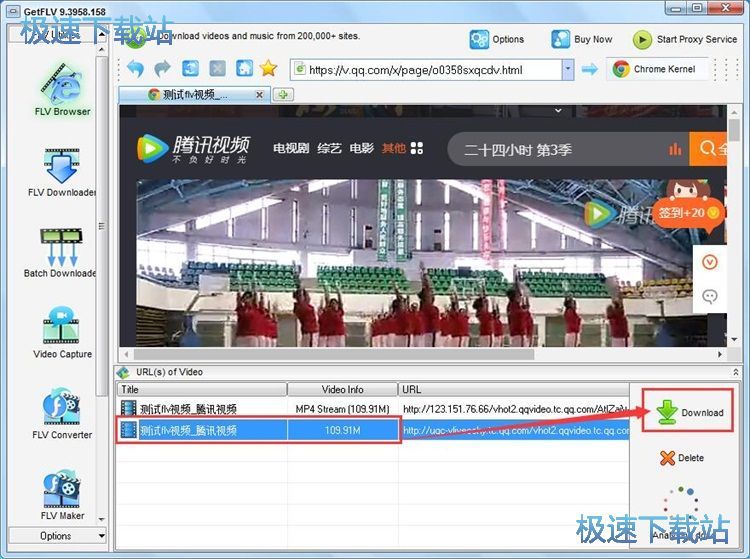This screenshot has width=750, height=559.
Task: Open the FLV Downloader tool
Action: [61, 173]
